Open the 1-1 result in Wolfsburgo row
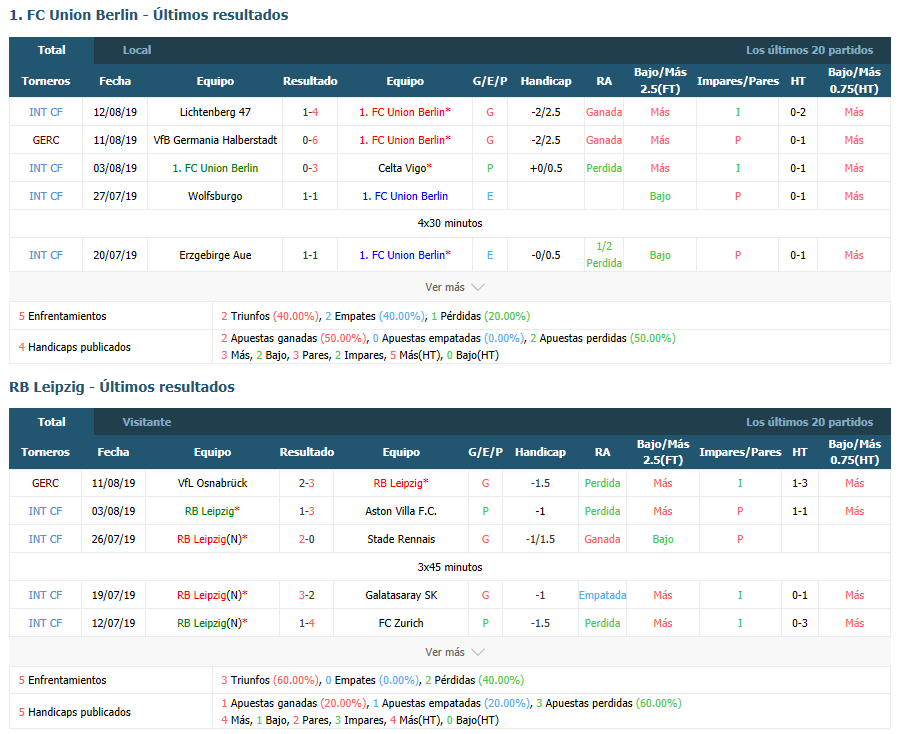 pos(310,196)
